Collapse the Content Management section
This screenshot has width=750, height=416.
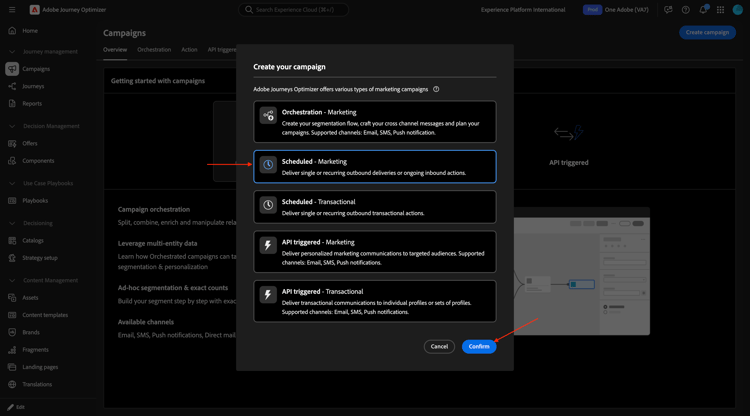tap(12, 280)
